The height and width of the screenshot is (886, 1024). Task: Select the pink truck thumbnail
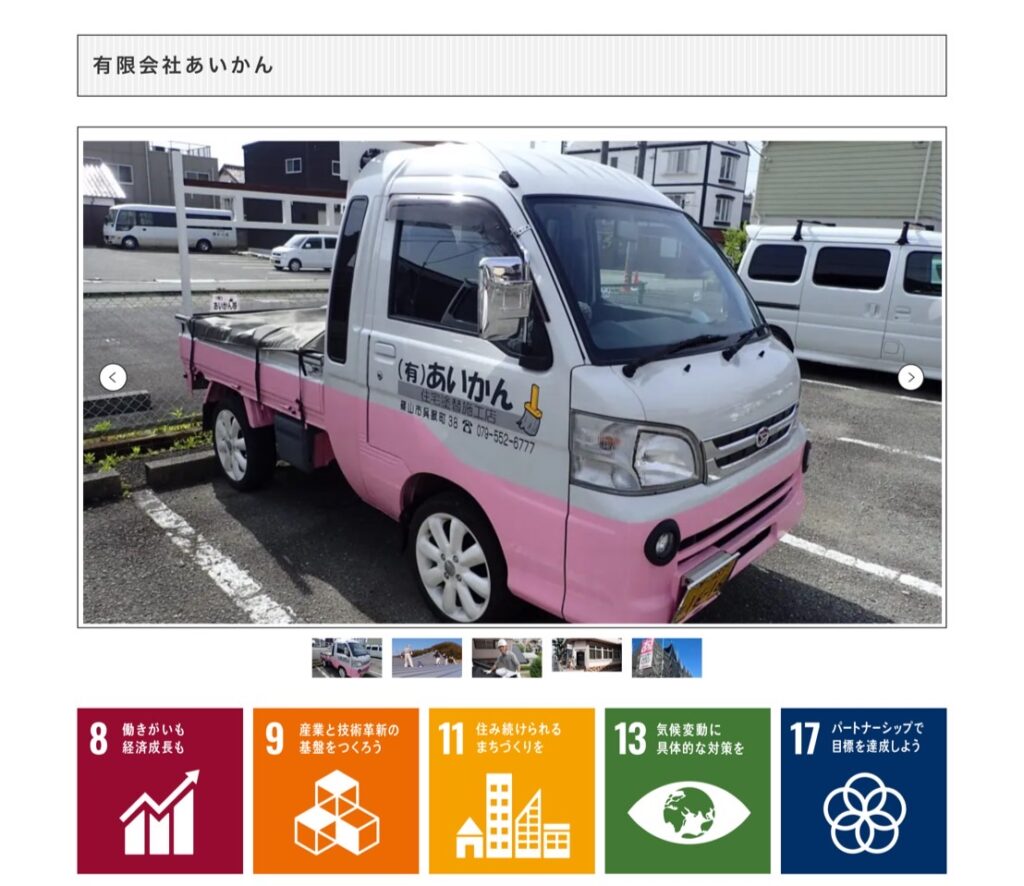click(347, 657)
